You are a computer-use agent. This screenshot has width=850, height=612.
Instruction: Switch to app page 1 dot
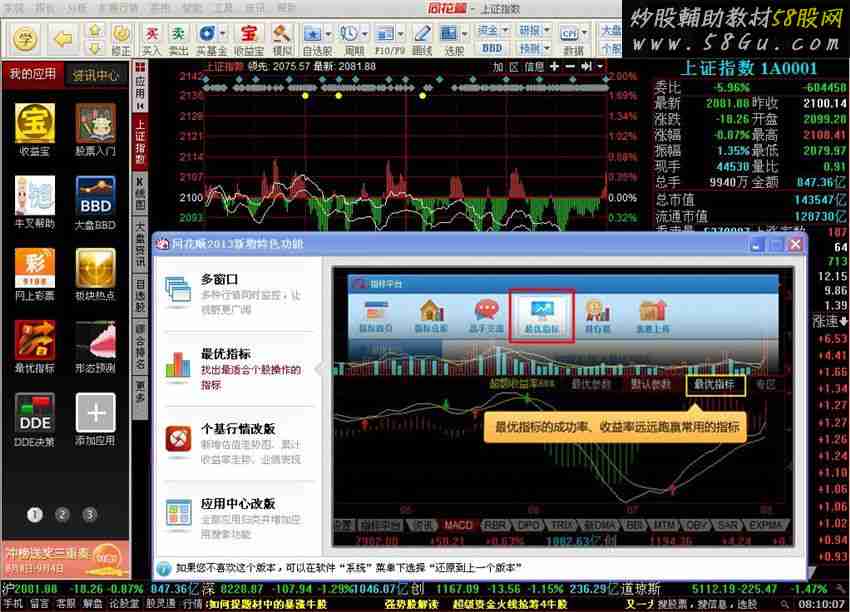pyautogui.click(x=35, y=514)
